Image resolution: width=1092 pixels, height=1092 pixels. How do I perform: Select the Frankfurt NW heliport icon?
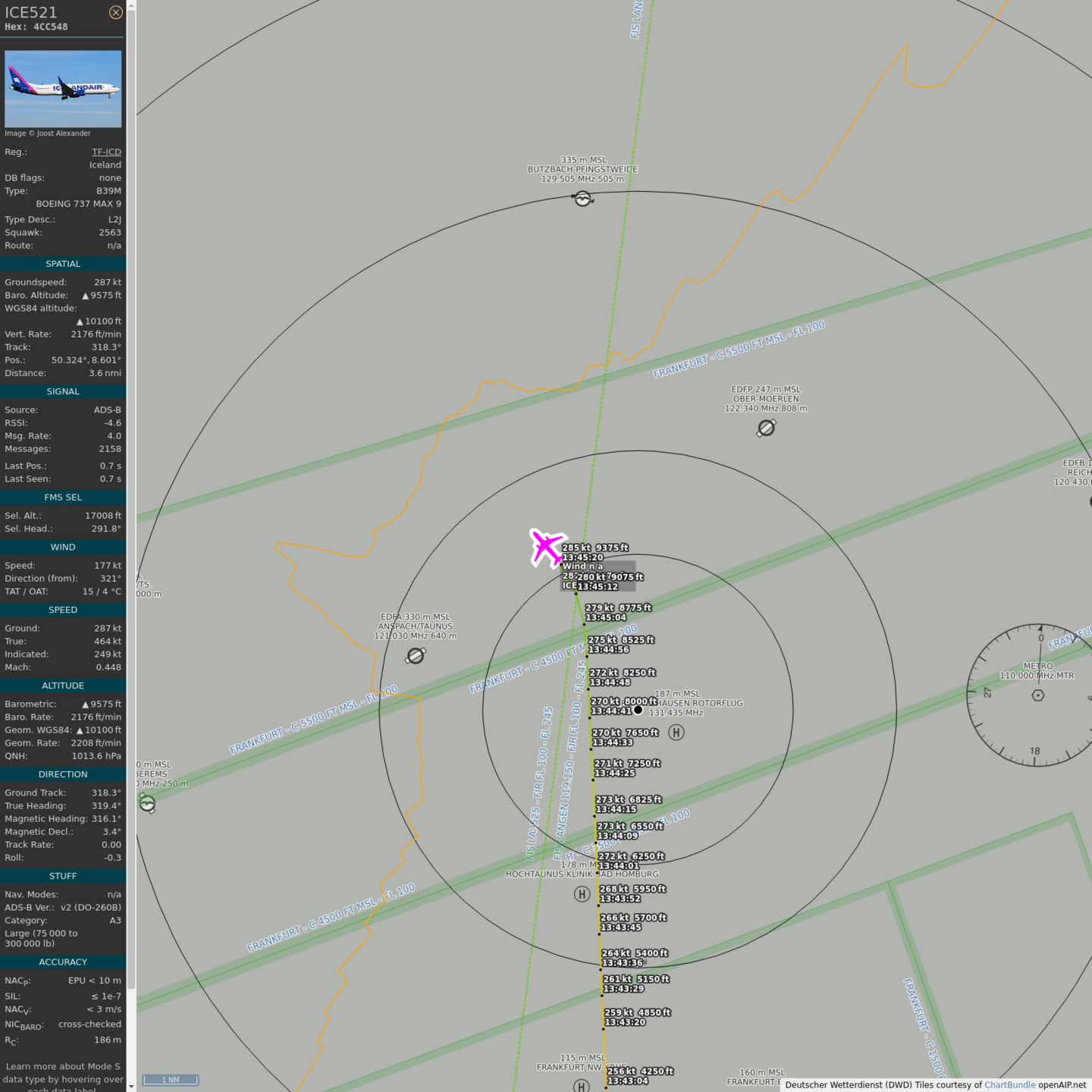pos(581,1086)
